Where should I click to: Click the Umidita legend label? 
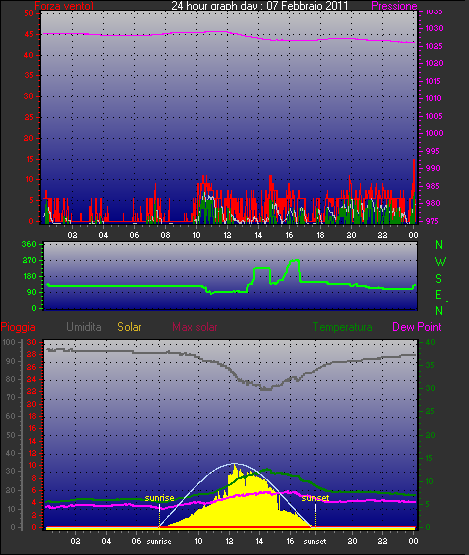click(84, 327)
